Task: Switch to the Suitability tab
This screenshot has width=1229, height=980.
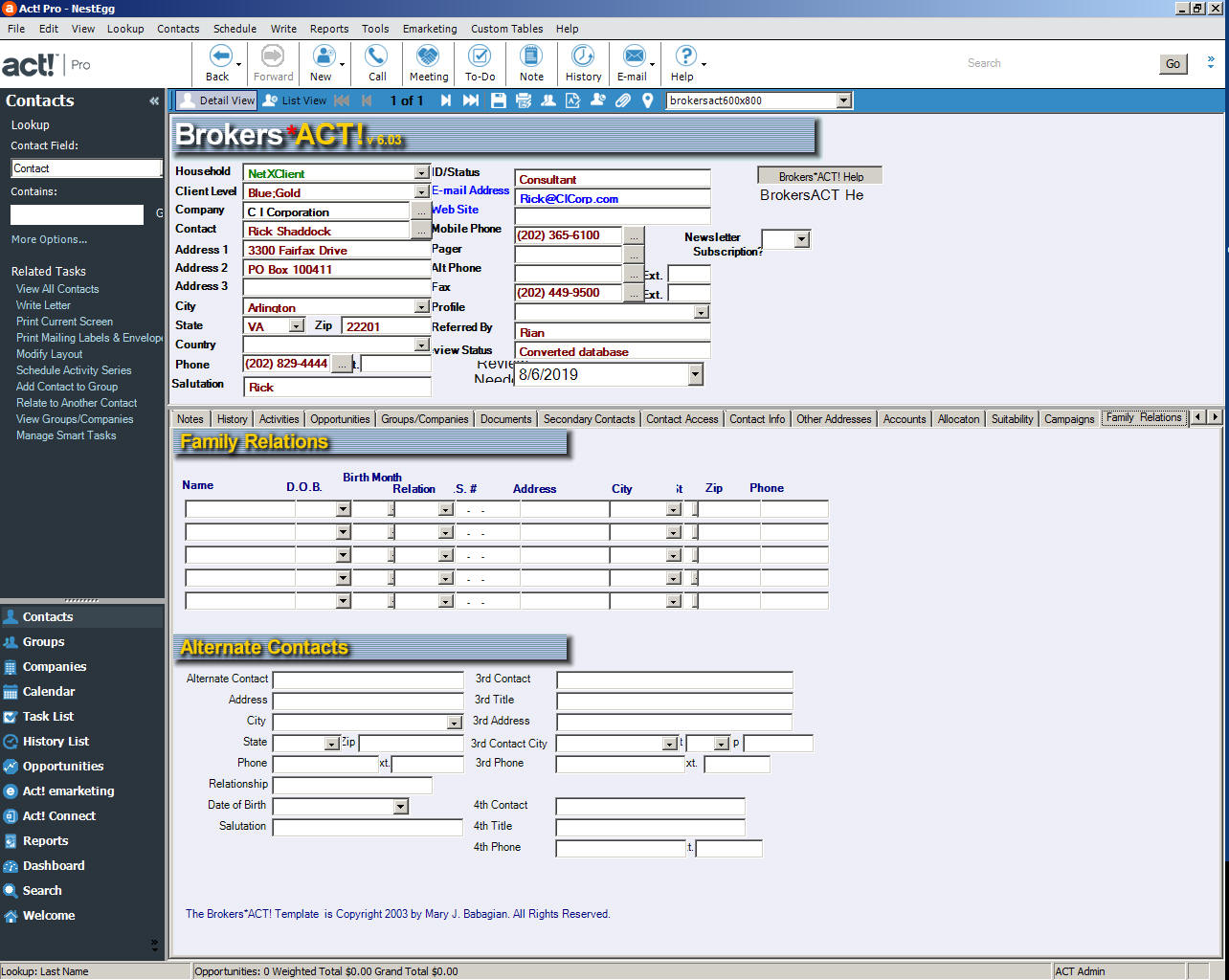Action: click(1012, 419)
